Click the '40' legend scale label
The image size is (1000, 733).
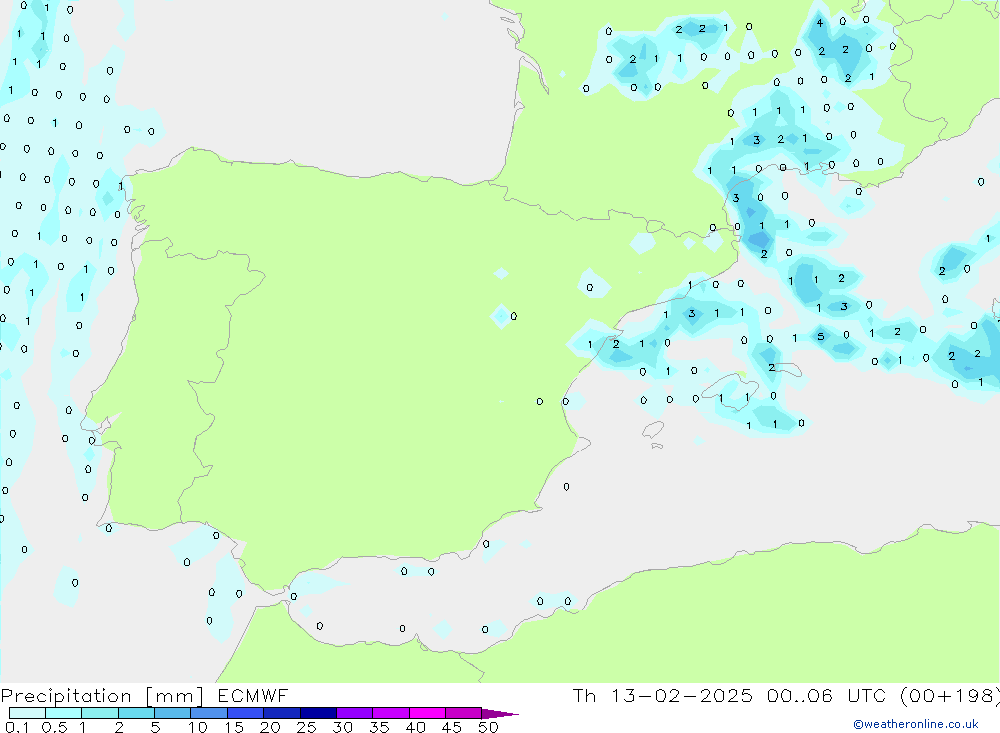click(415, 727)
